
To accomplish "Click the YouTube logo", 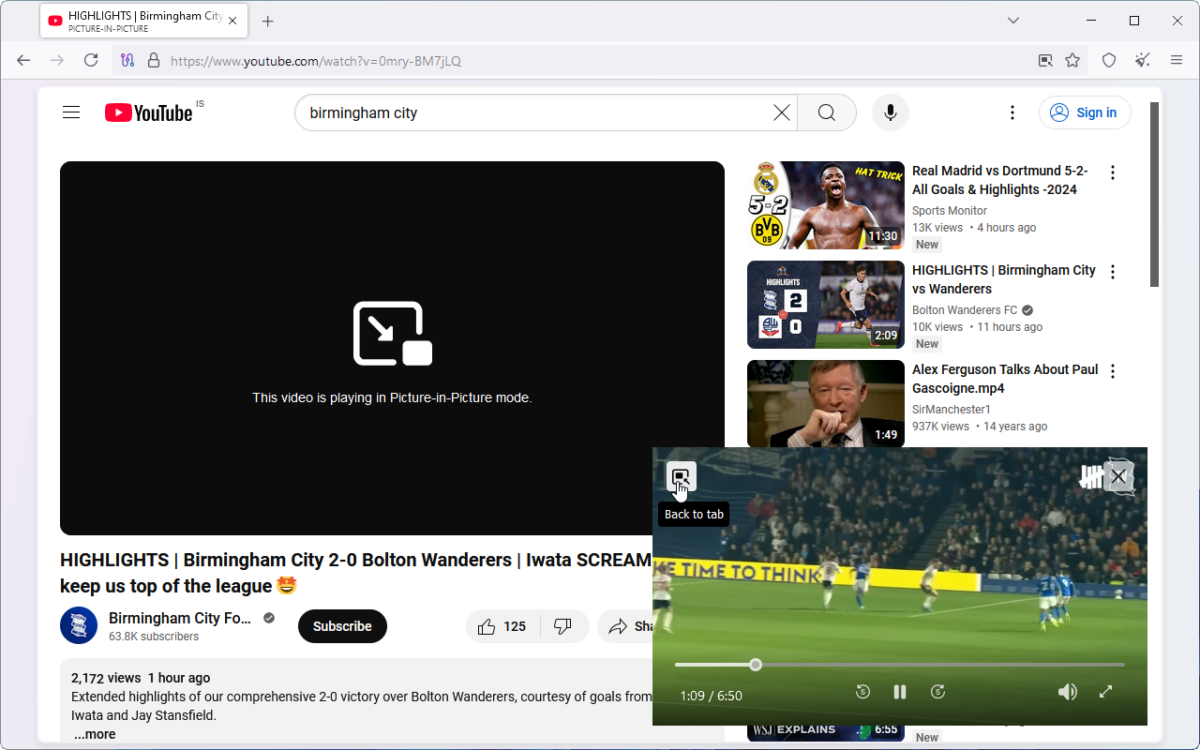I will coord(148,112).
